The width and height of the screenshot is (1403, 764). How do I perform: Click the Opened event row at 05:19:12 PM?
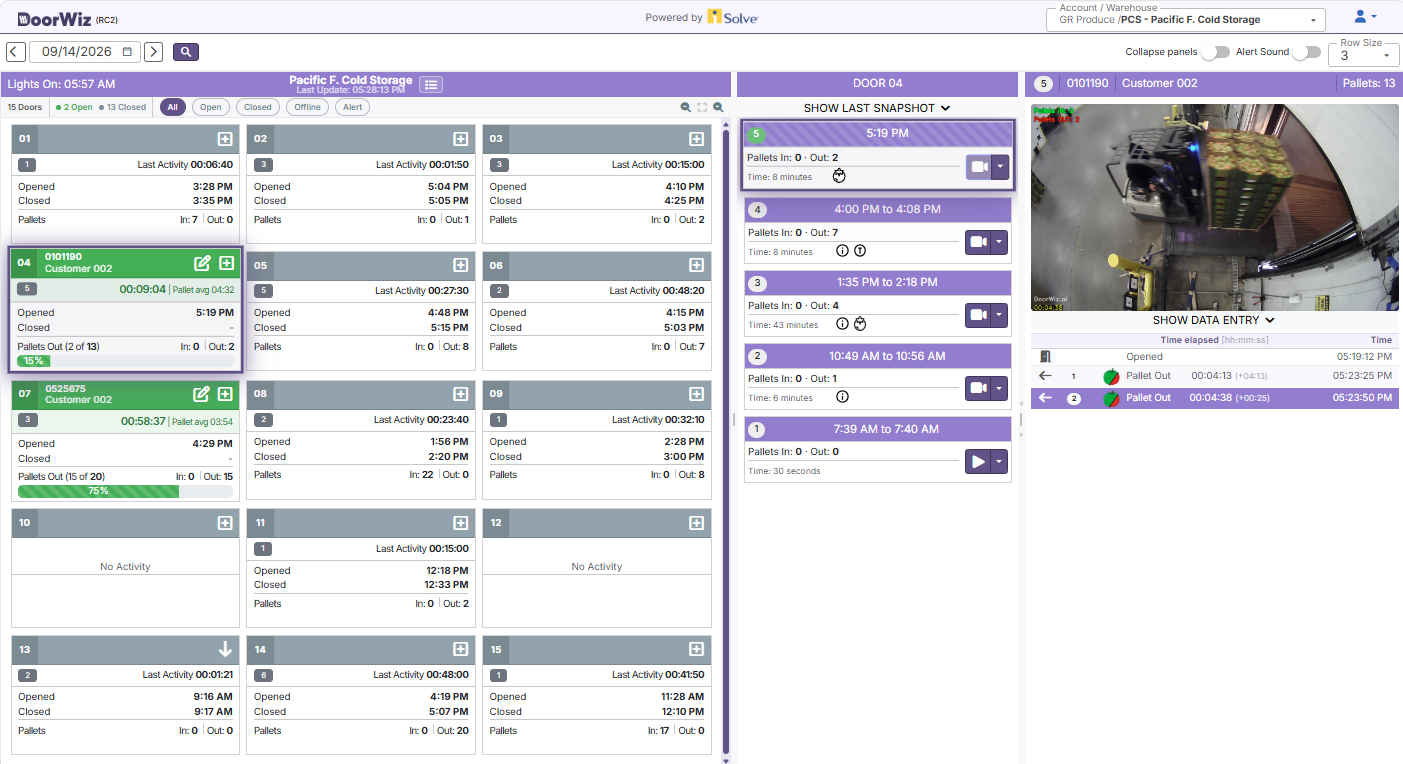tap(1214, 356)
